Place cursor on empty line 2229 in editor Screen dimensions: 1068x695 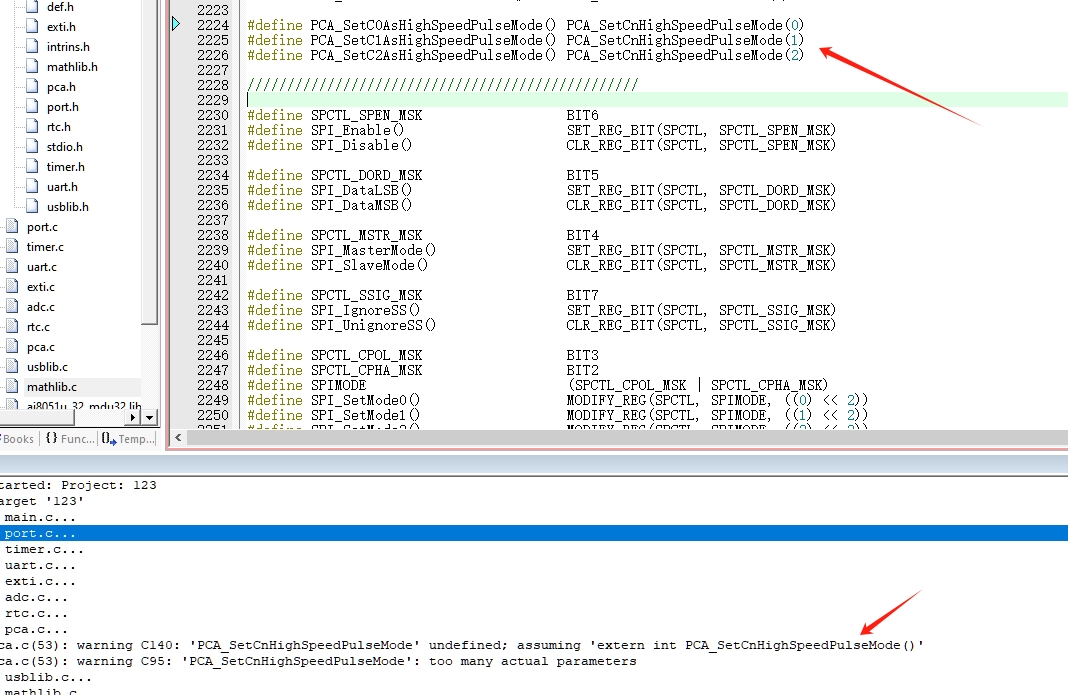[x=600, y=100]
